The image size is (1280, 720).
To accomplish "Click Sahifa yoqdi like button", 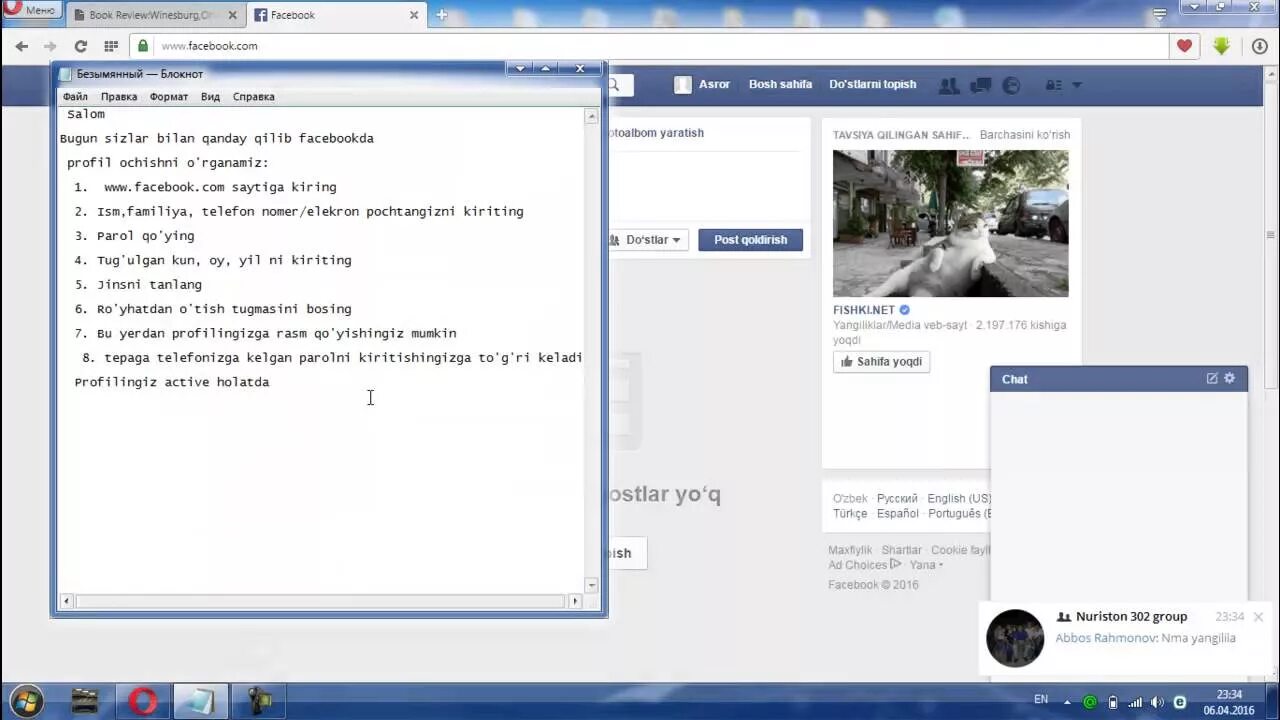I will pos(881,362).
